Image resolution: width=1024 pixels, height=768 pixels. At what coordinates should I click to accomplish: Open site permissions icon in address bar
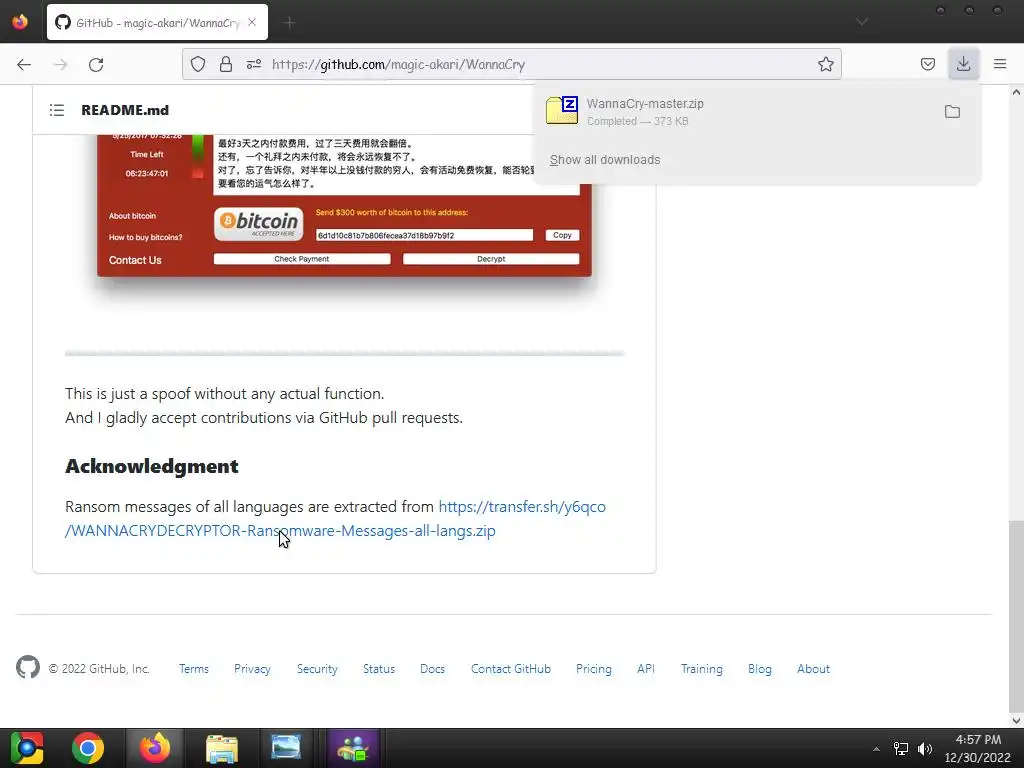(254, 64)
